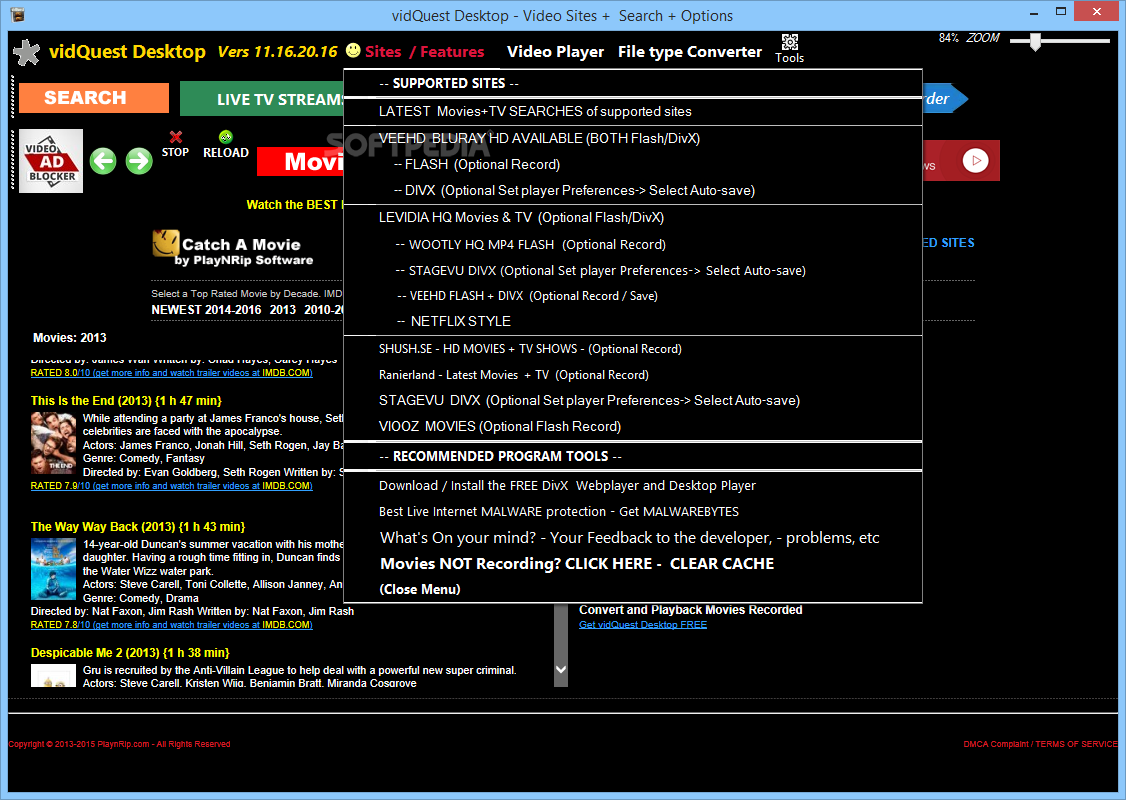
Task: Adjust the zoom slider handle
Action: point(1035,42)
